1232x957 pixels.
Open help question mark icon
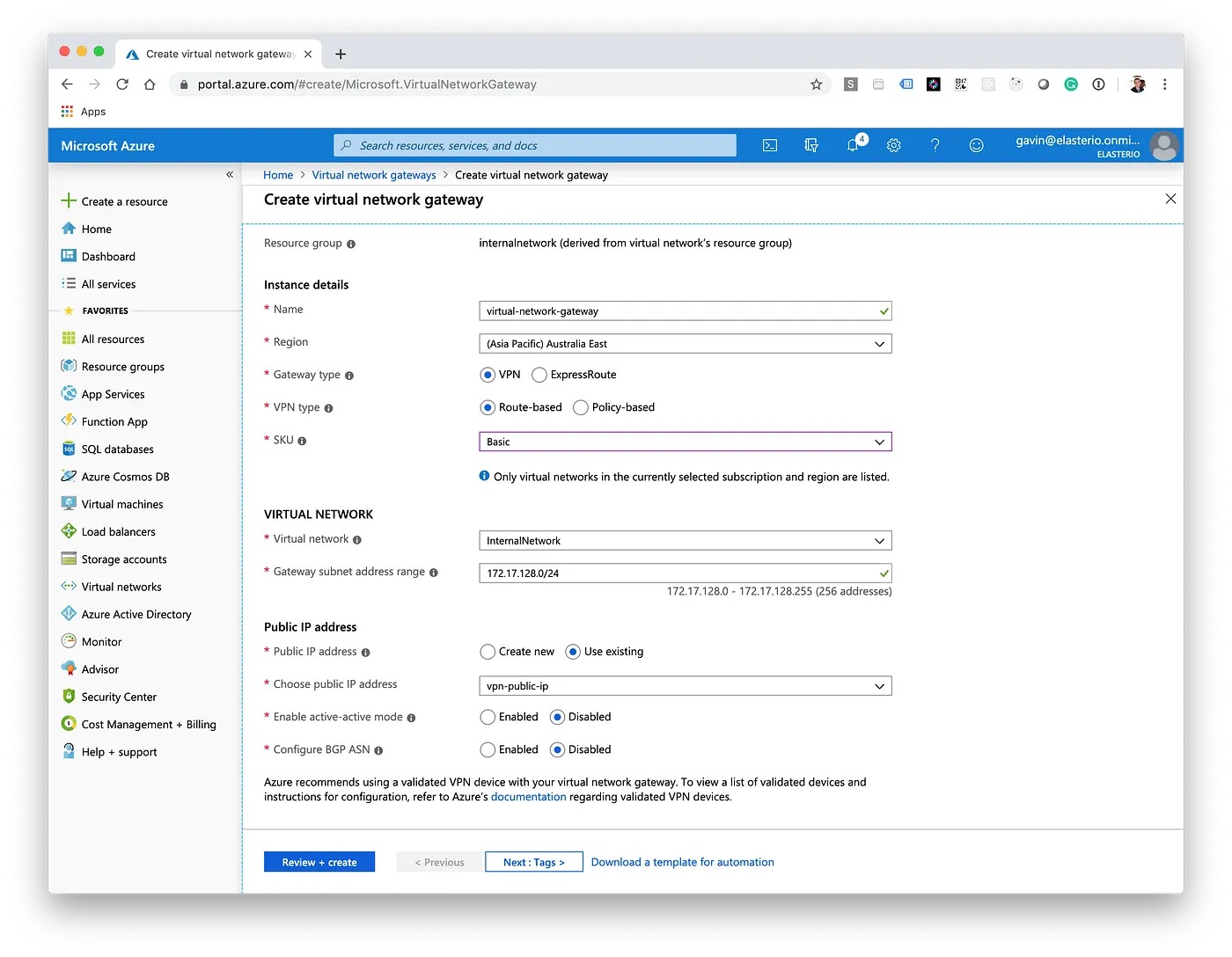point(935,145)
